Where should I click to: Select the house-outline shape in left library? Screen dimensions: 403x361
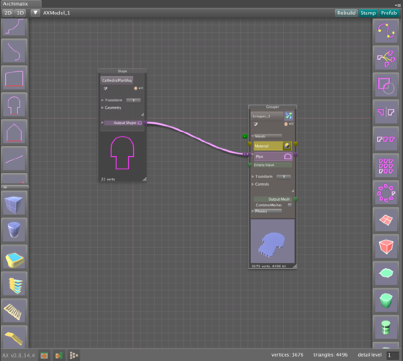(x=15, y=132)
